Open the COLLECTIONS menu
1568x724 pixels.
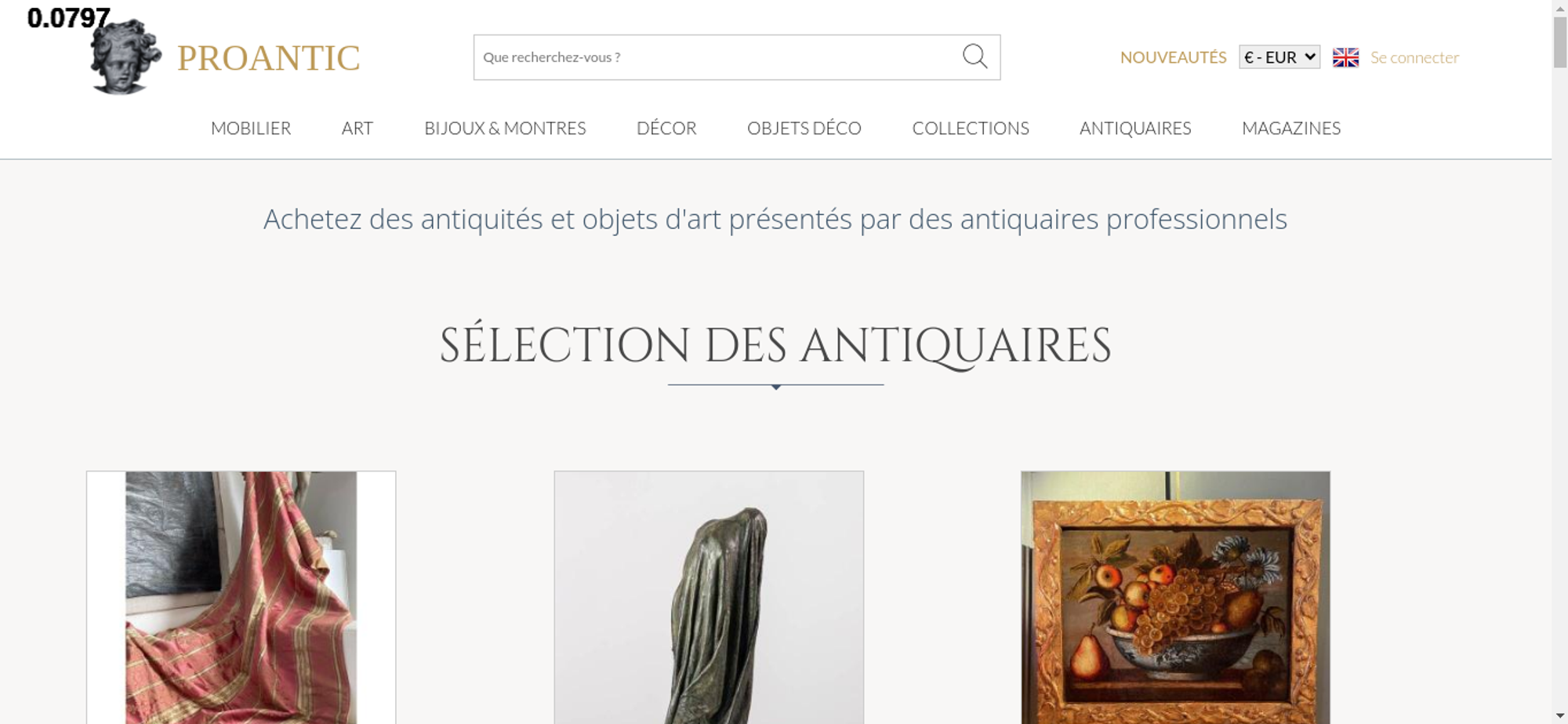(x=971, y=128)
